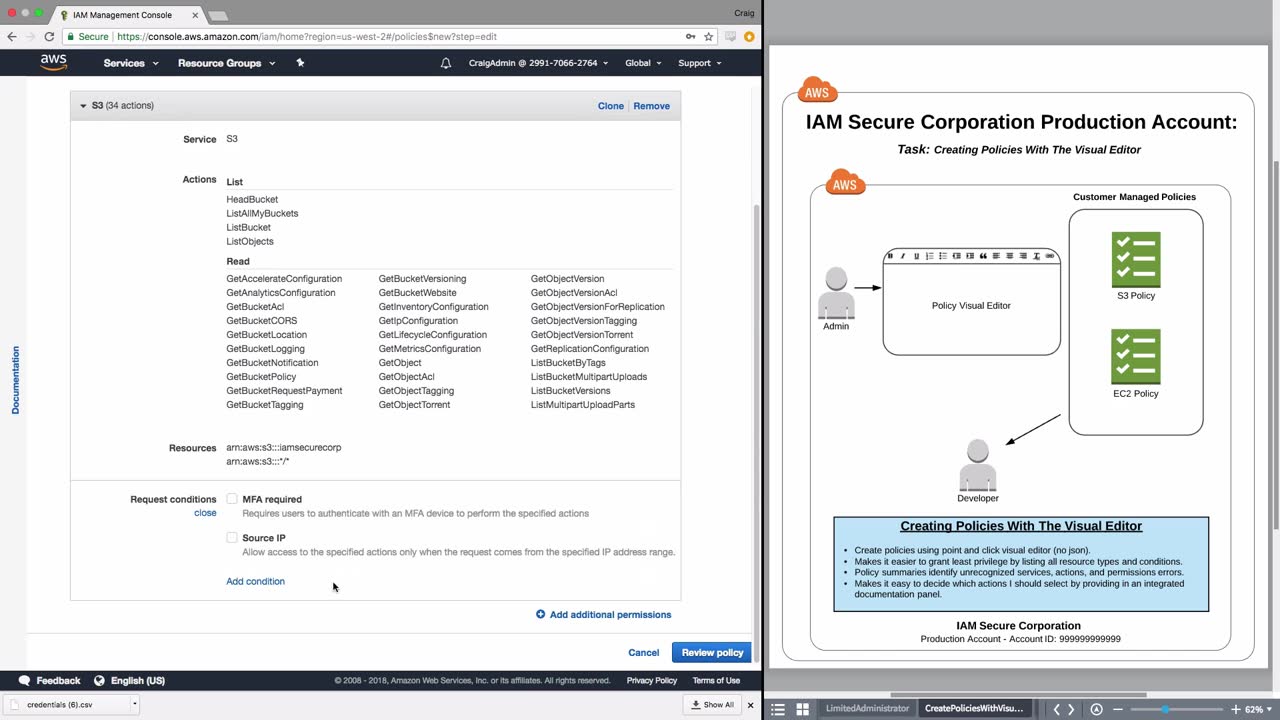Open the vertical Documentation side tab
Screen dimensions: 1280x720
click(15, 380)
